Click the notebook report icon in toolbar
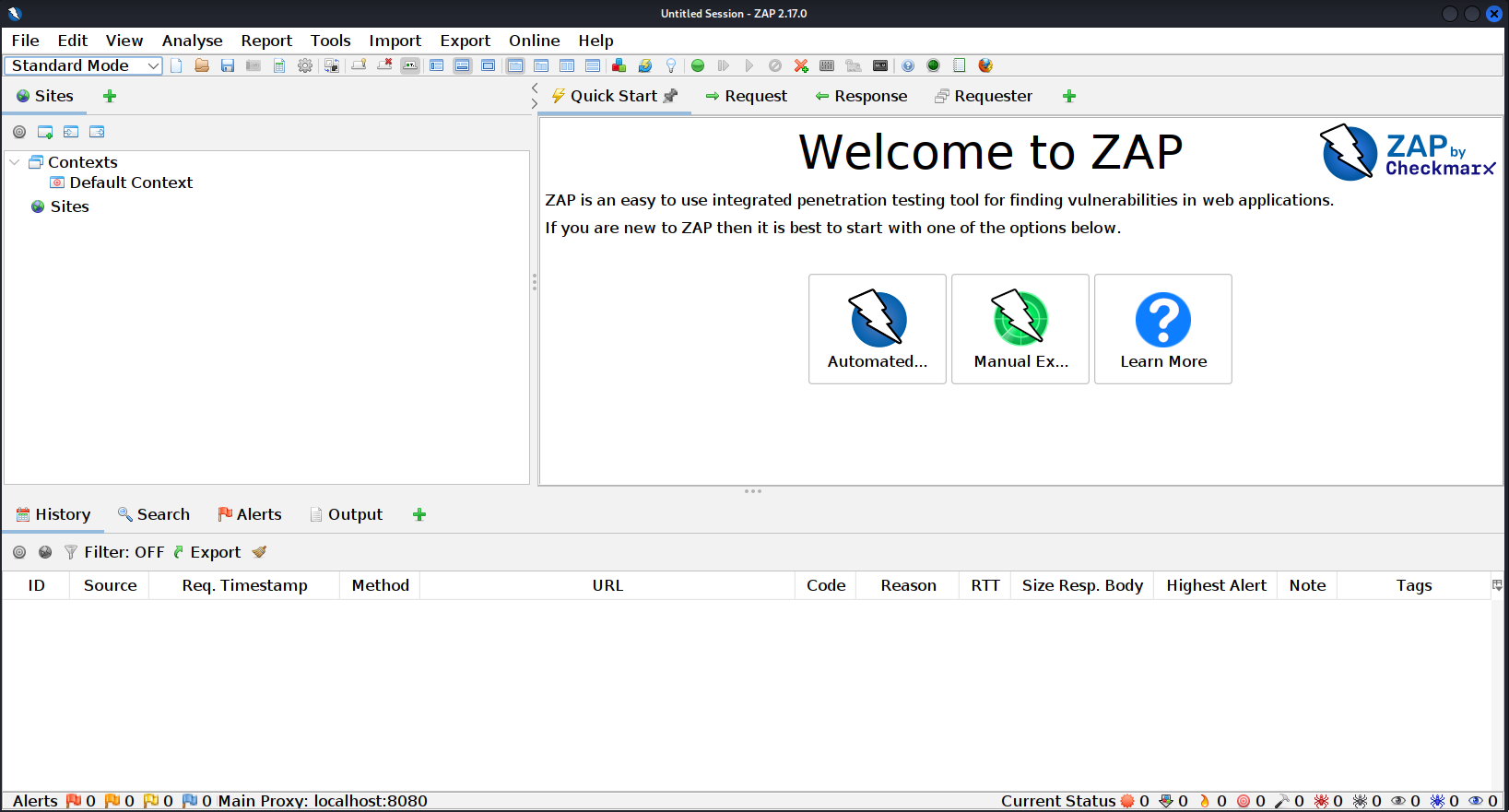1509x812 pixels. click(x=960, y=65)
